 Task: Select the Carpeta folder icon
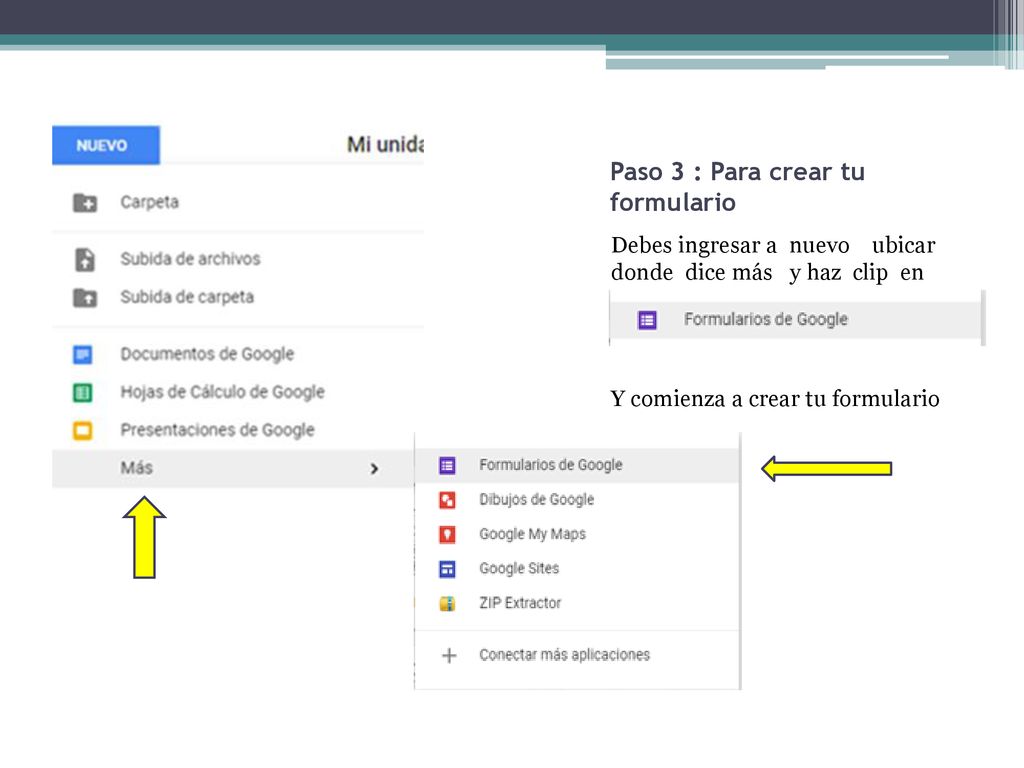(85, 202)
